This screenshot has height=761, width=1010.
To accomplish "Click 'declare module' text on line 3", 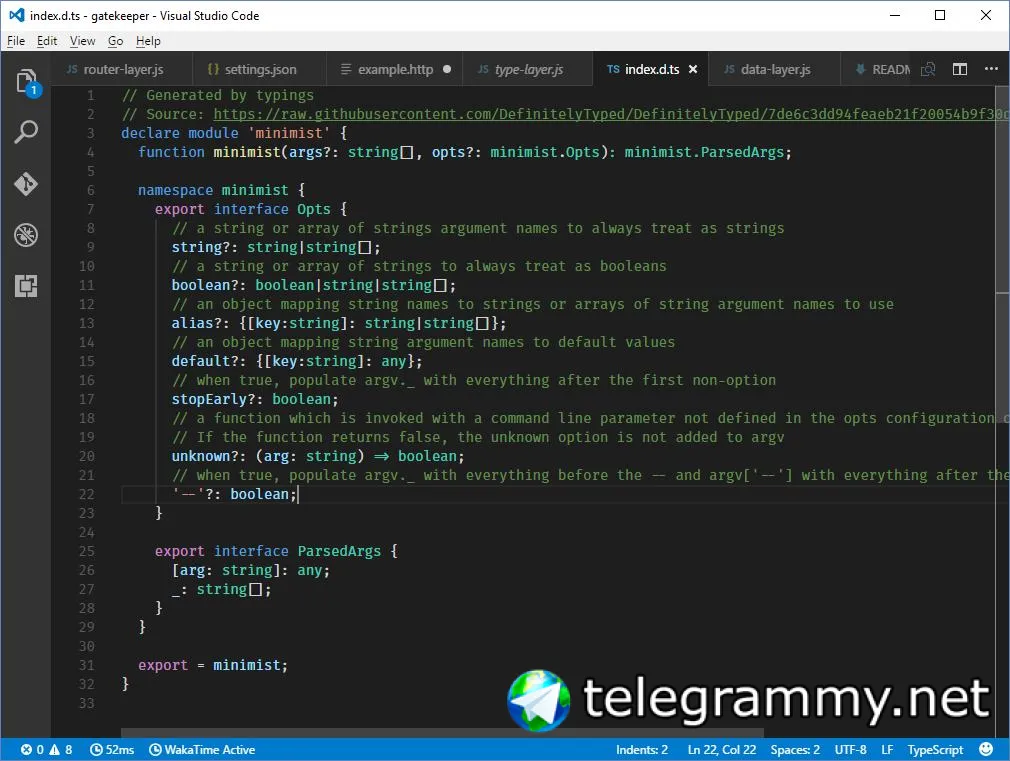I will click(x=180, y=133).
